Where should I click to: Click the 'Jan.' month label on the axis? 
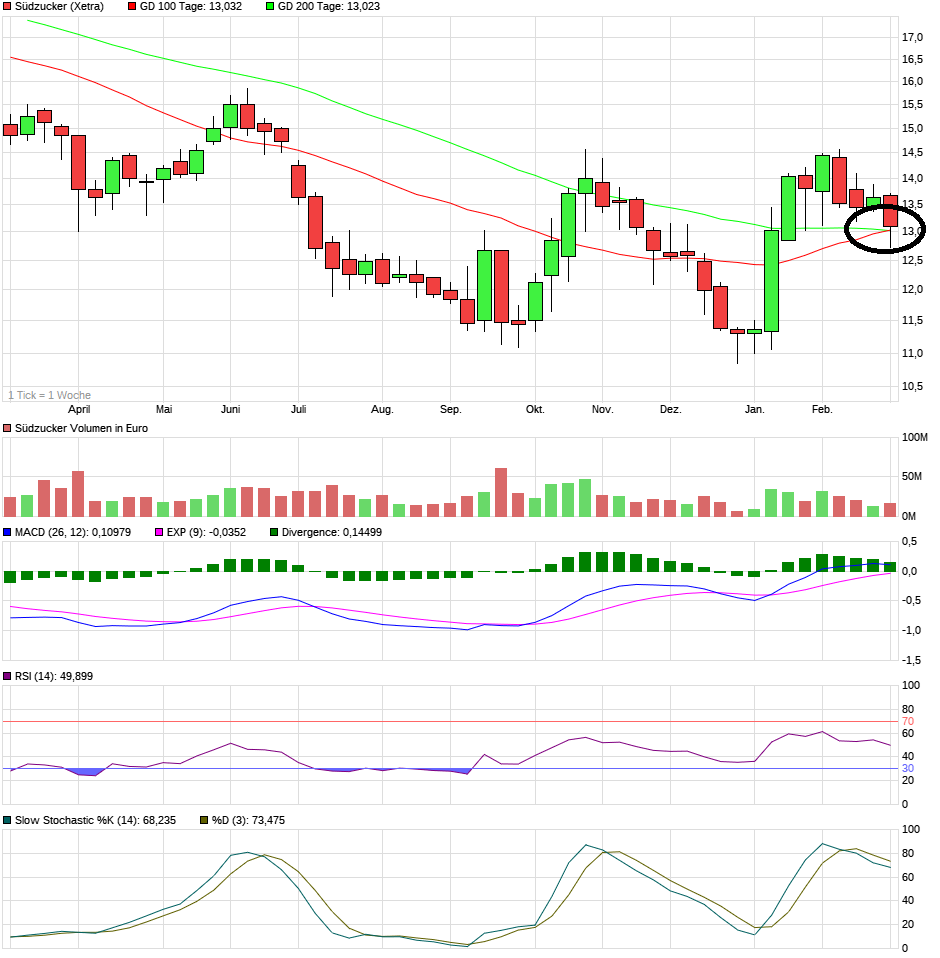754,409
